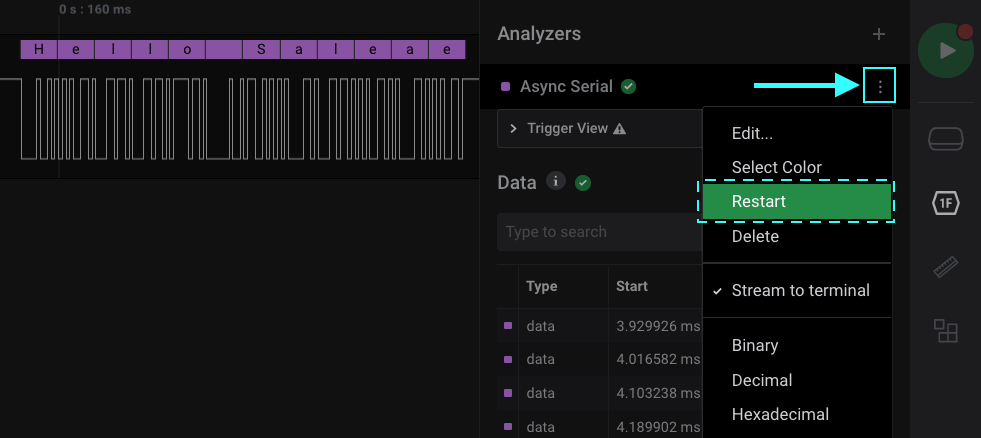Select Hexadecimal display format
Viewport: 981px width, 438px height.
[x=780, y=414]
